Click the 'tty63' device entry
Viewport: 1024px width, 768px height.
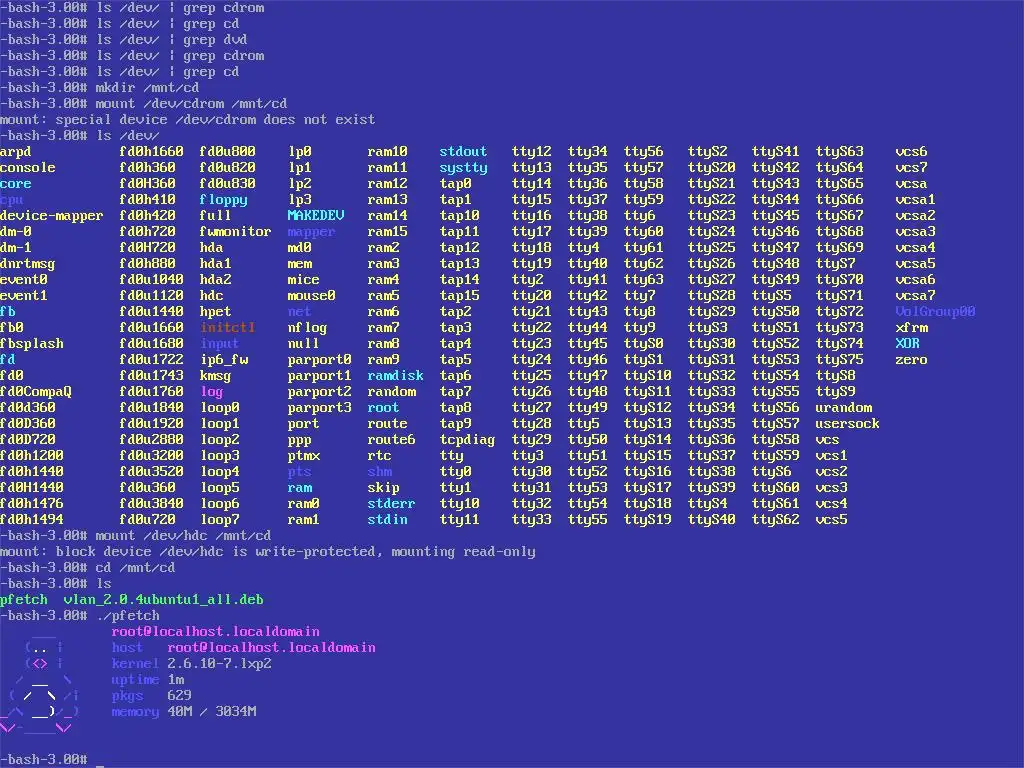pyautogui.click(x=643, y=280)
